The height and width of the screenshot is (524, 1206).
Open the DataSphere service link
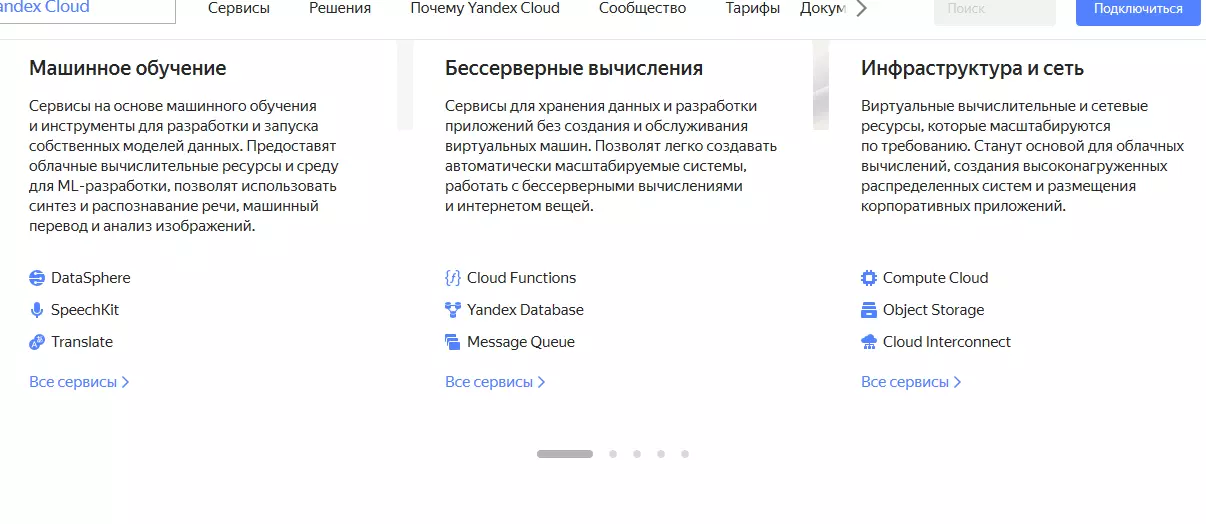coord(91,278)
